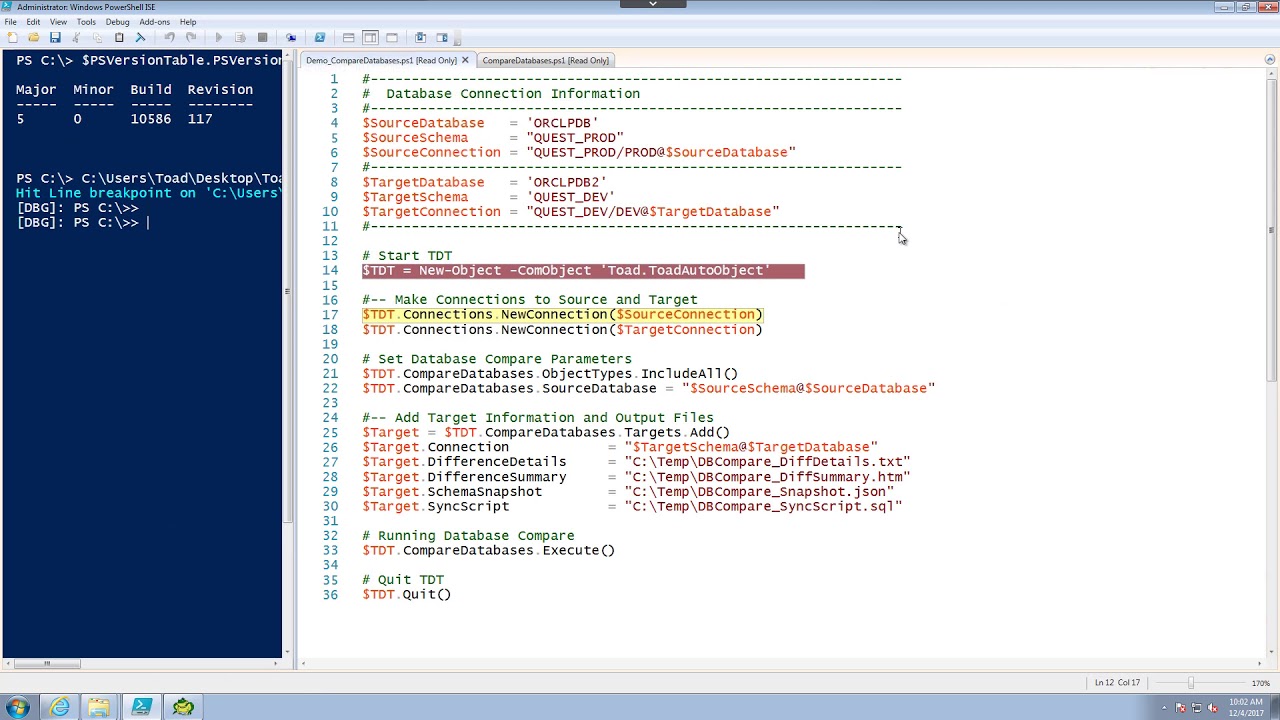Viewport: 1280px width, 720px height.
Task: Open a New Remote PowerShell Tab icon
Action: pos(291,38)
